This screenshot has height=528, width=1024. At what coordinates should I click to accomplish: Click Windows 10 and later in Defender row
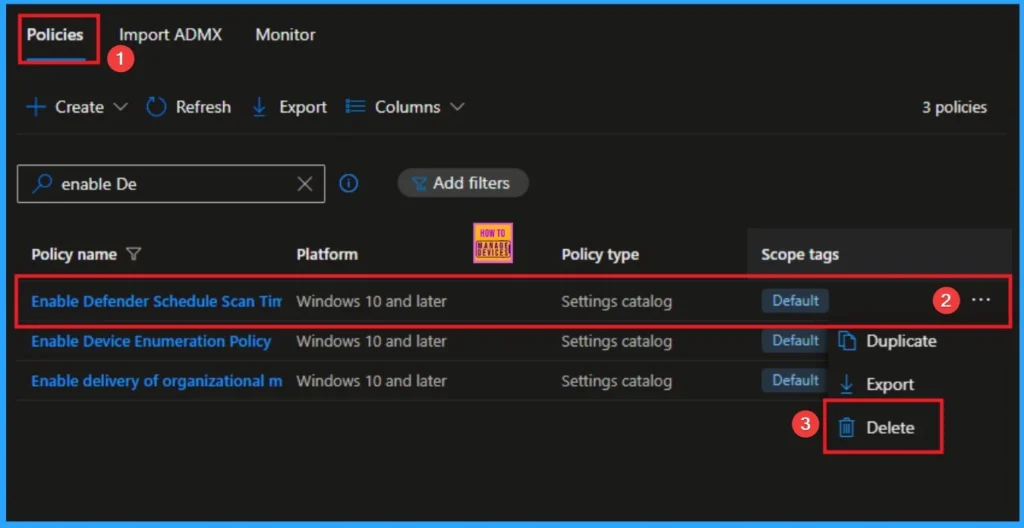click(x=372, y=301)
